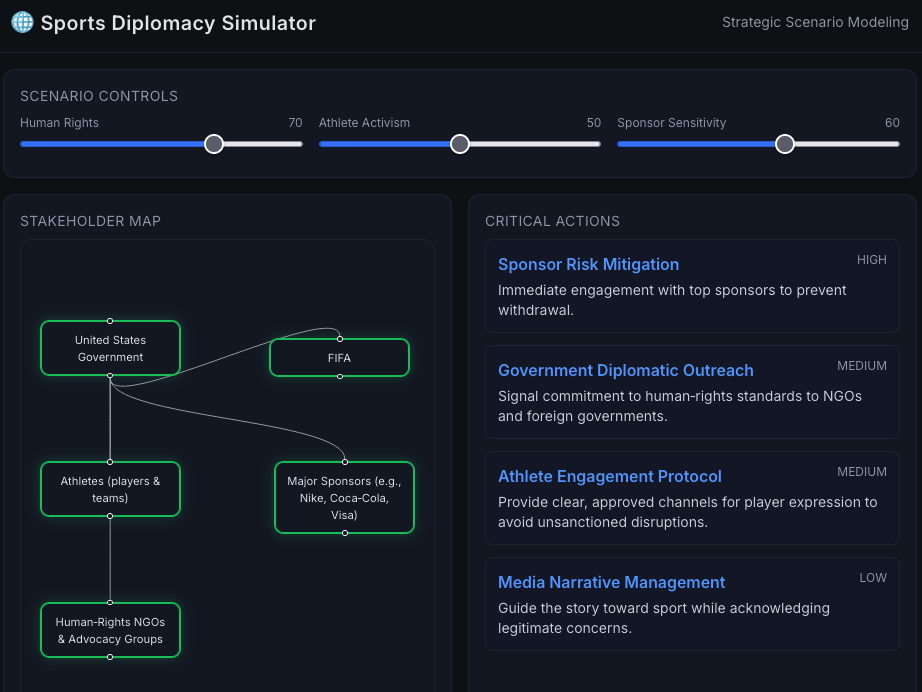Viewport: 922px width, 692px height.
Task: Click the STAKEHOLDER MAP heading
Action: point(91,221)
